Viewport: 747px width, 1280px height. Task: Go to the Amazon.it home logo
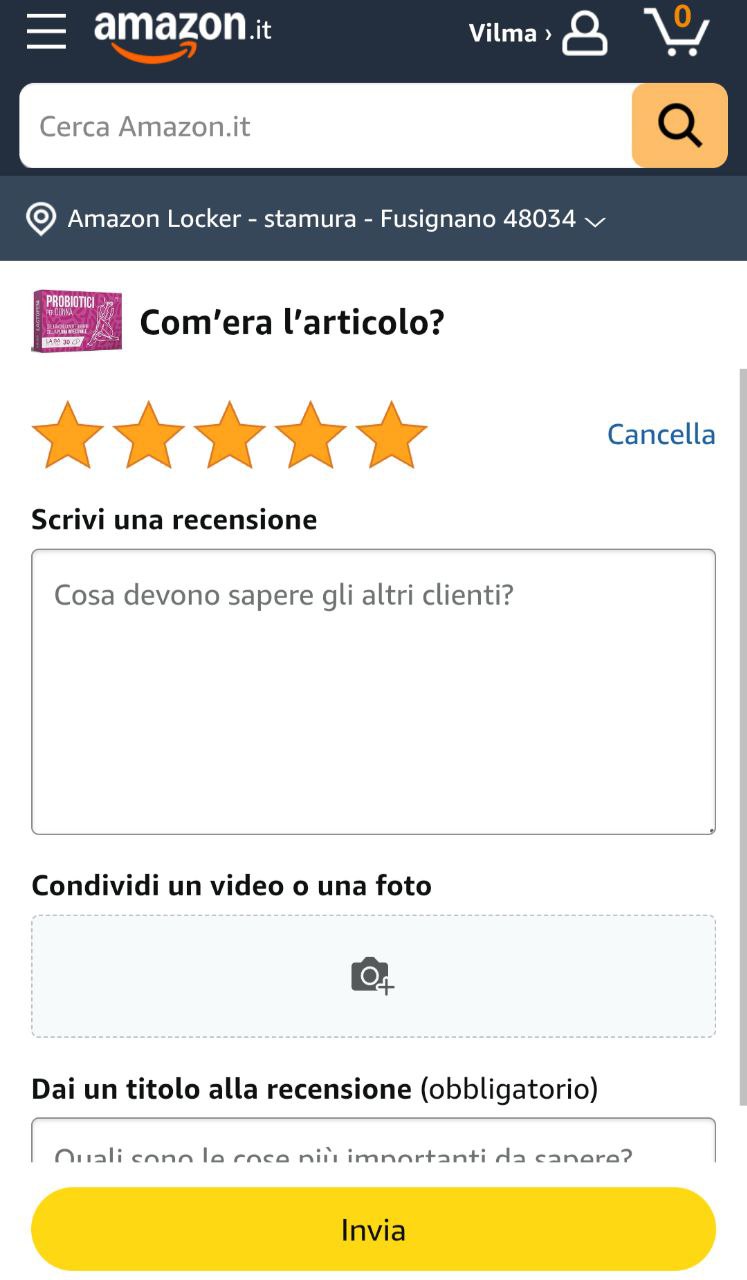[x=183, y=34]
